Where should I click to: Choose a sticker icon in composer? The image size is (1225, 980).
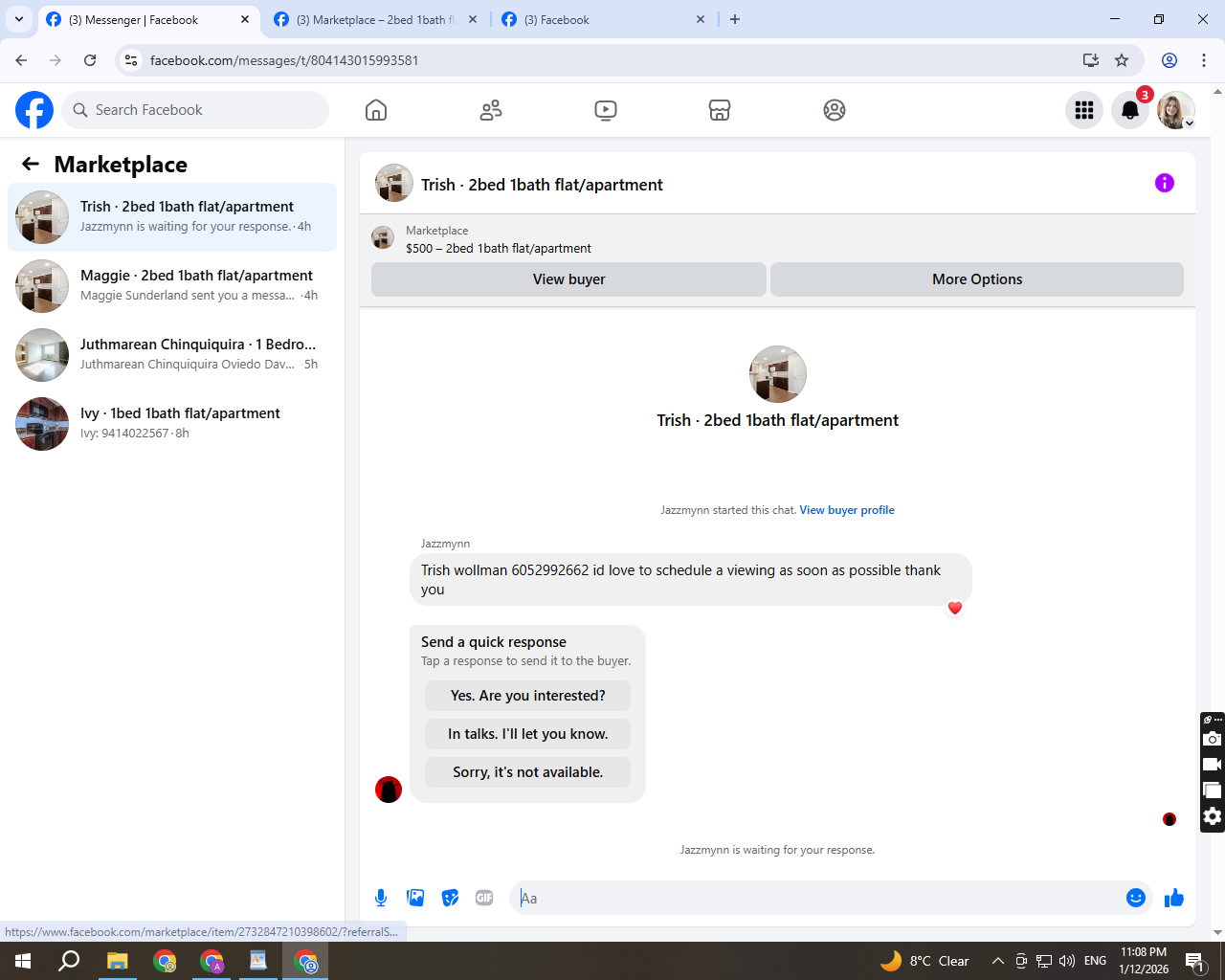(450, 898)
